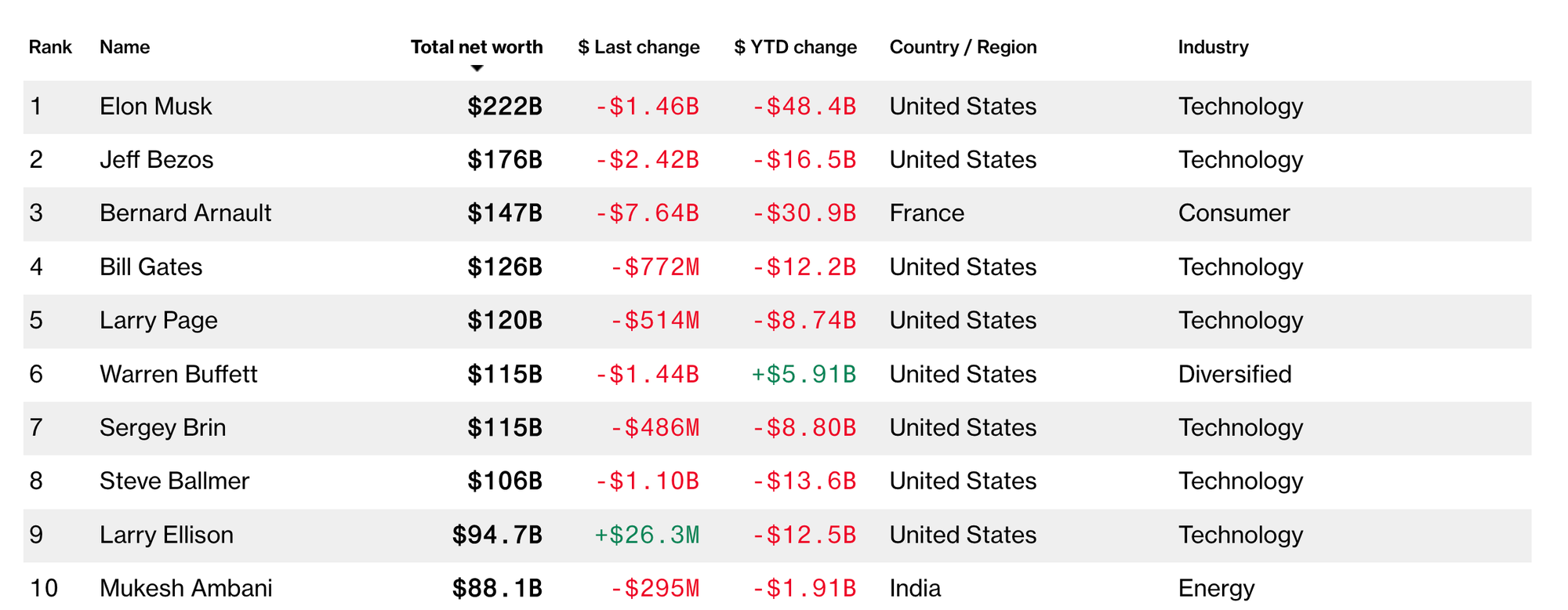Click Warren Buffett's +$5.91B YTD value
This screenshot has width=1568, height=610.
804,374
